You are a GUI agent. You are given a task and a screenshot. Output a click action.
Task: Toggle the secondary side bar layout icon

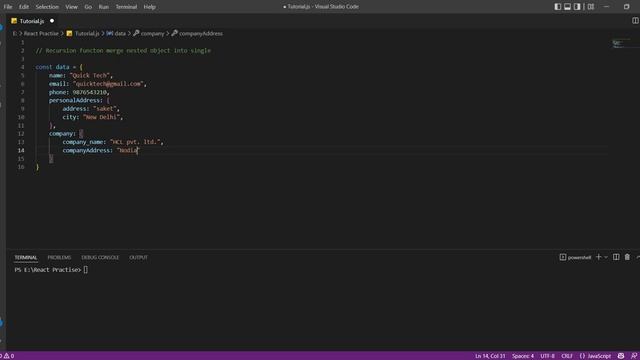click(577, 7)
